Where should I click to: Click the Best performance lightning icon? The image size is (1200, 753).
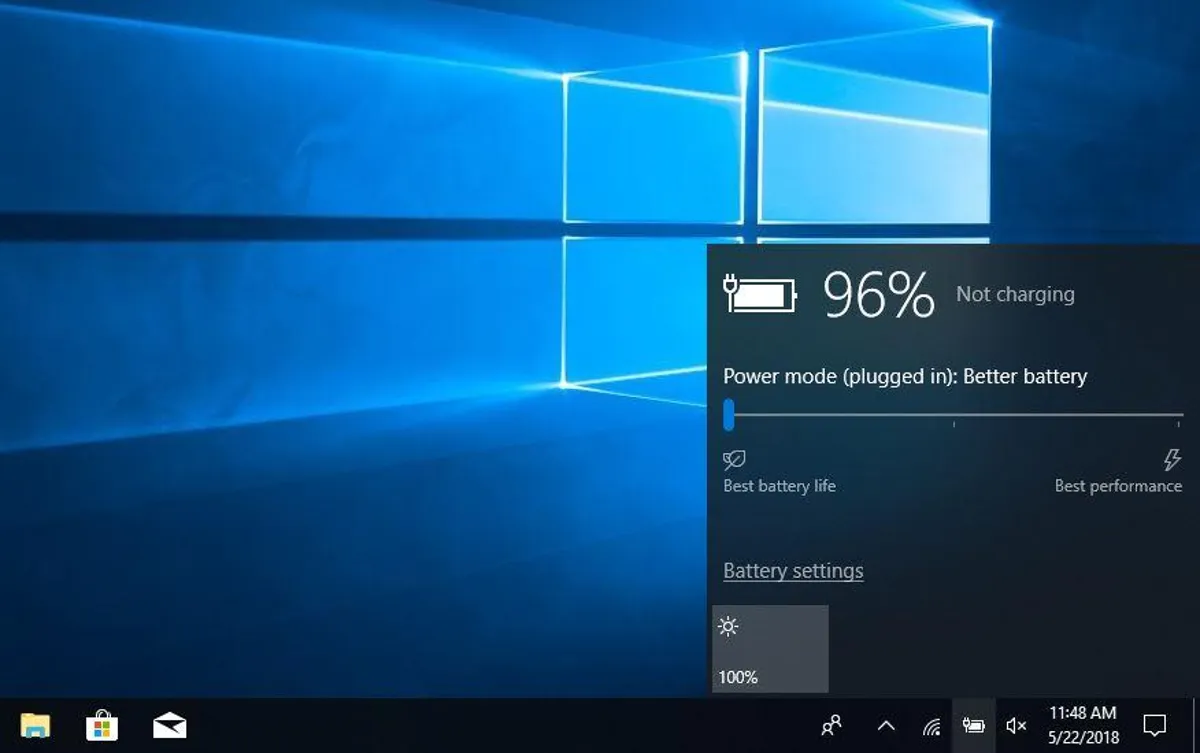click(1171, 460)
